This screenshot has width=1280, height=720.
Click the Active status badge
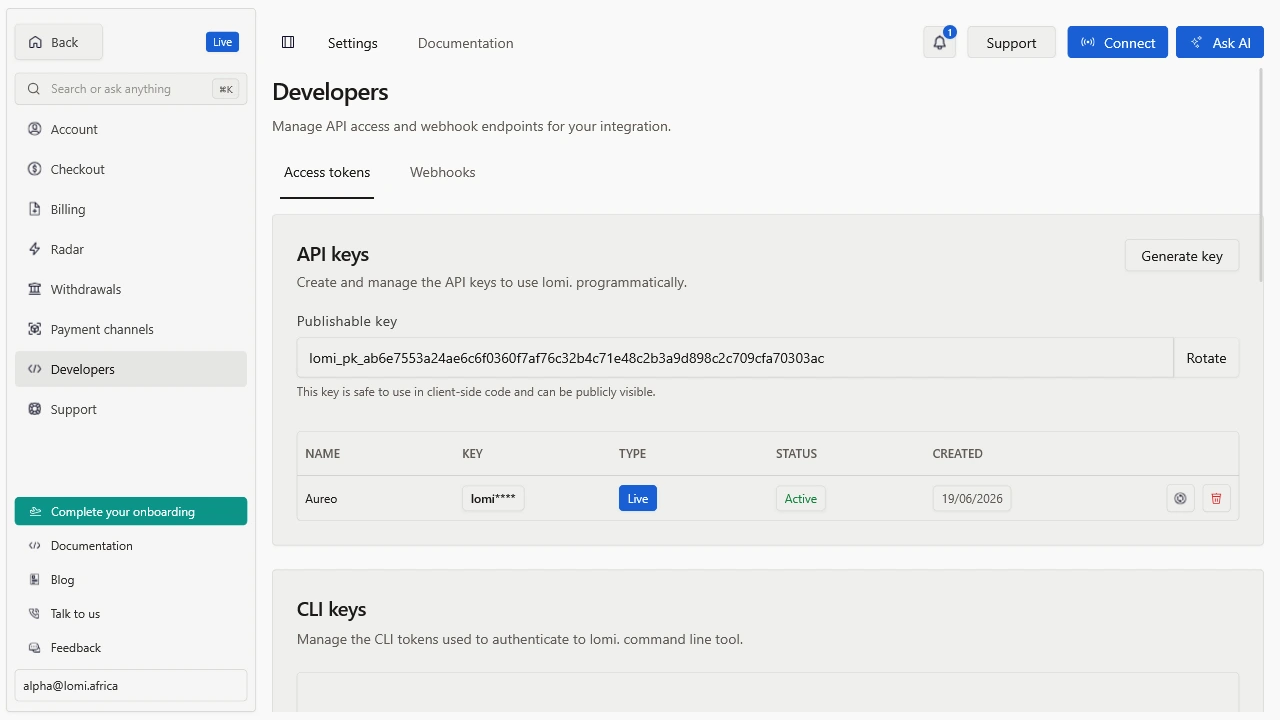(801, 498)
